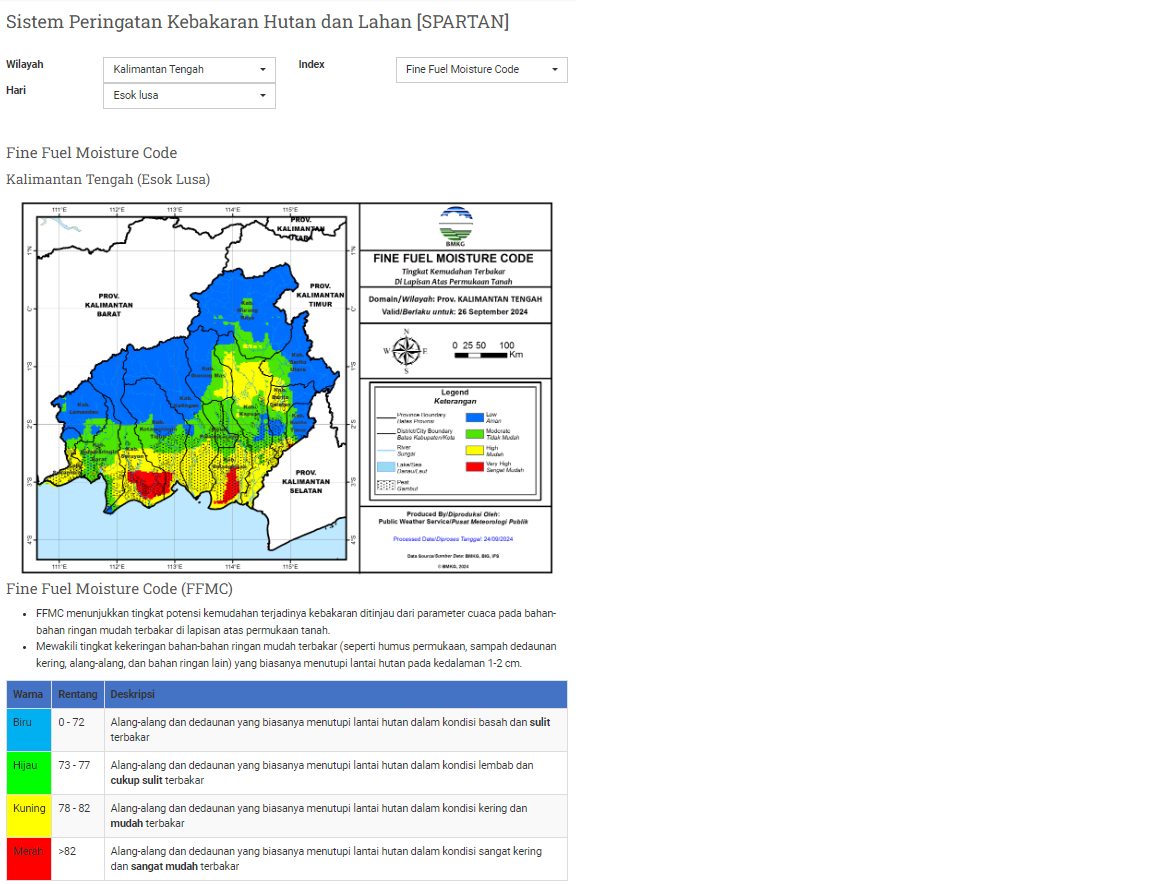The height and width of the screenshot is (884, 1152).
Task: Click the map's valid date 26 September 2024
Action: [x=492, y=312]
